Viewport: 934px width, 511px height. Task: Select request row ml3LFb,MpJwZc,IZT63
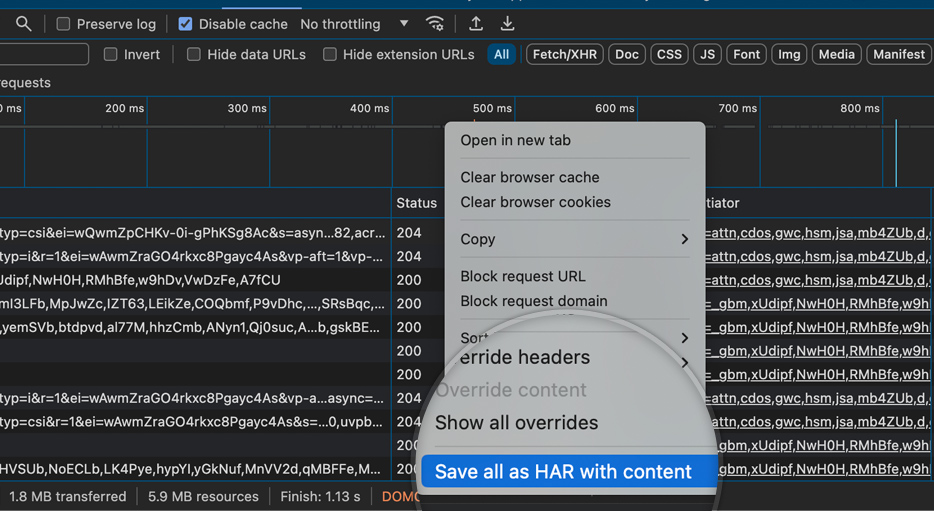192,303
